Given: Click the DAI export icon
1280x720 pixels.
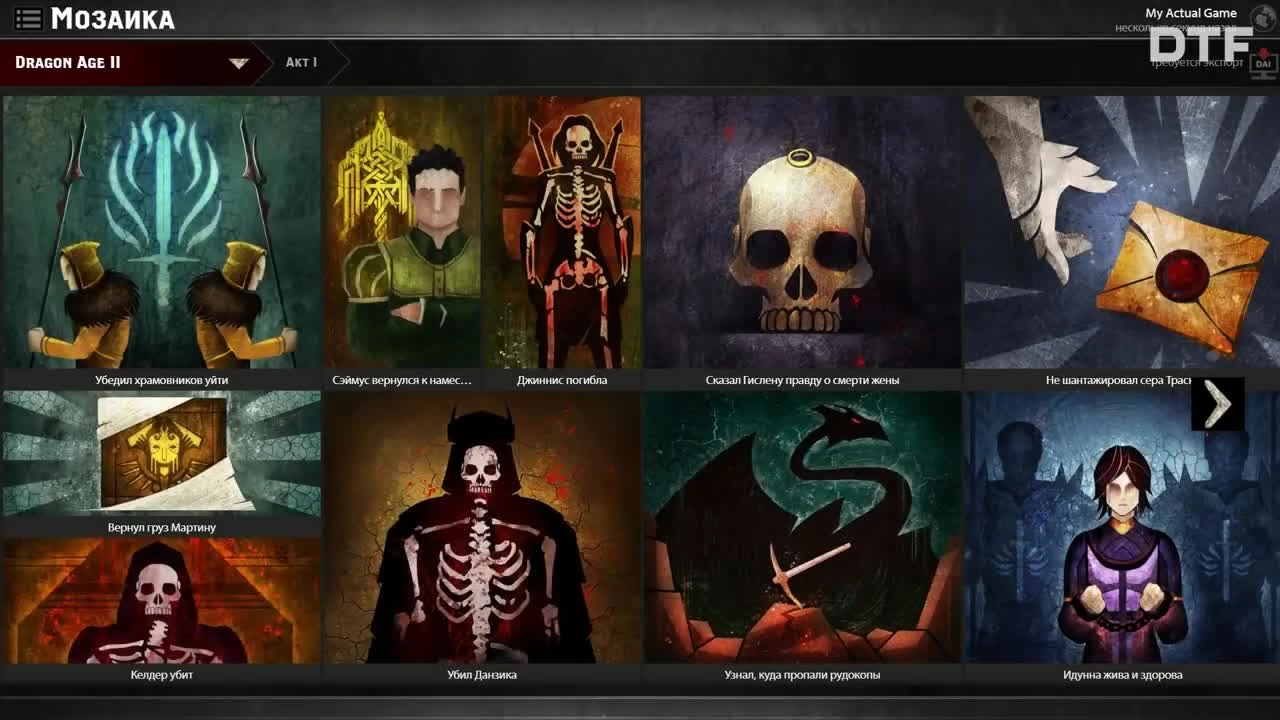Looking at the screenshot, I should (x=1265, y=63).
